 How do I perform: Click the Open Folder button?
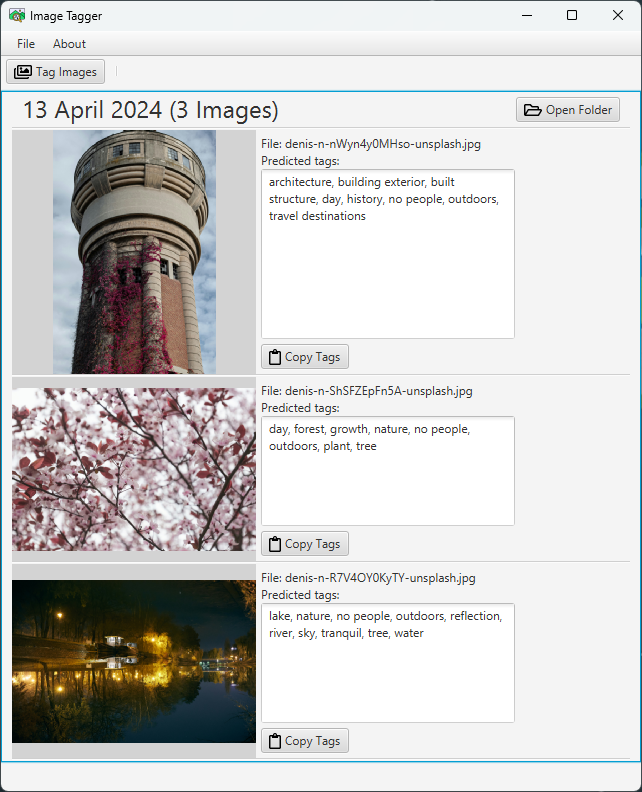tap(568, 110)
